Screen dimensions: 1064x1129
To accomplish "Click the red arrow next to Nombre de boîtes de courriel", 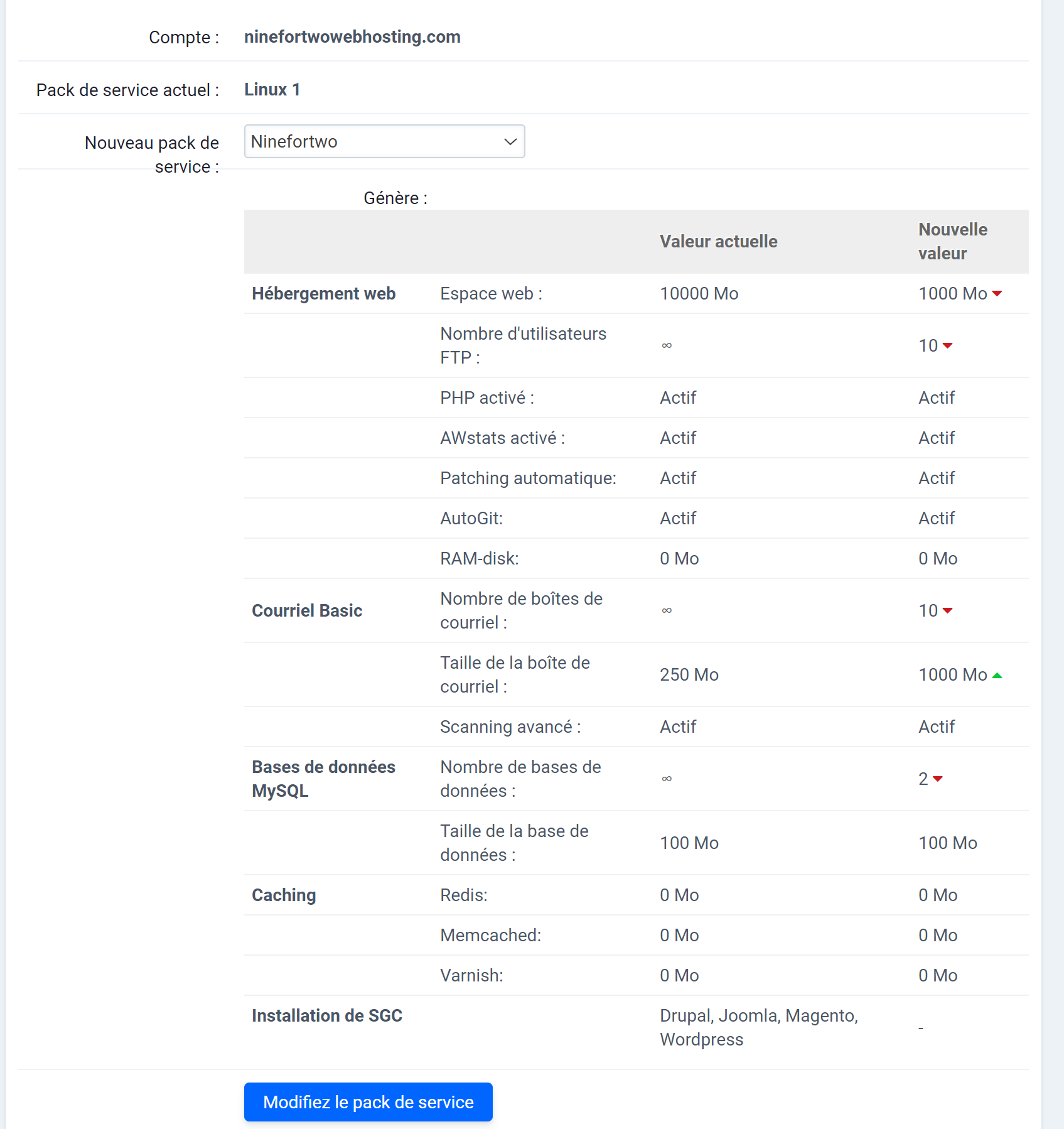I will (947, 611).
